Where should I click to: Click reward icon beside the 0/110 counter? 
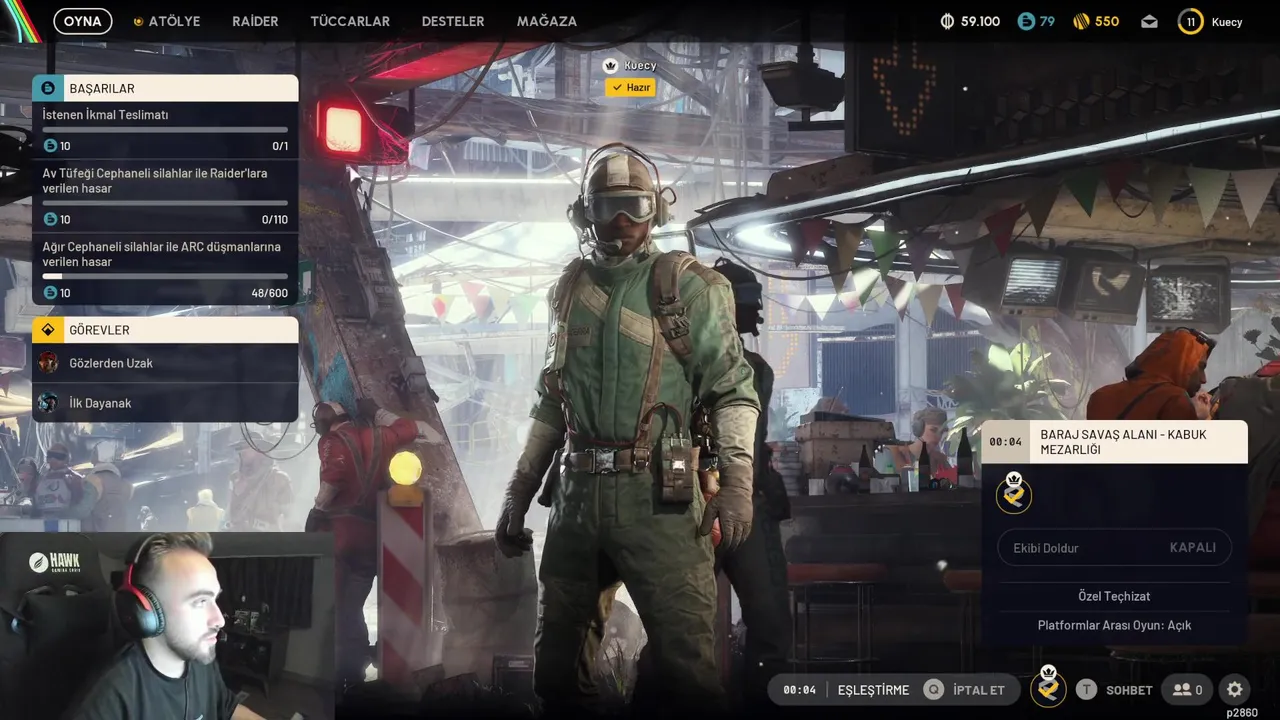coord(50,219)
